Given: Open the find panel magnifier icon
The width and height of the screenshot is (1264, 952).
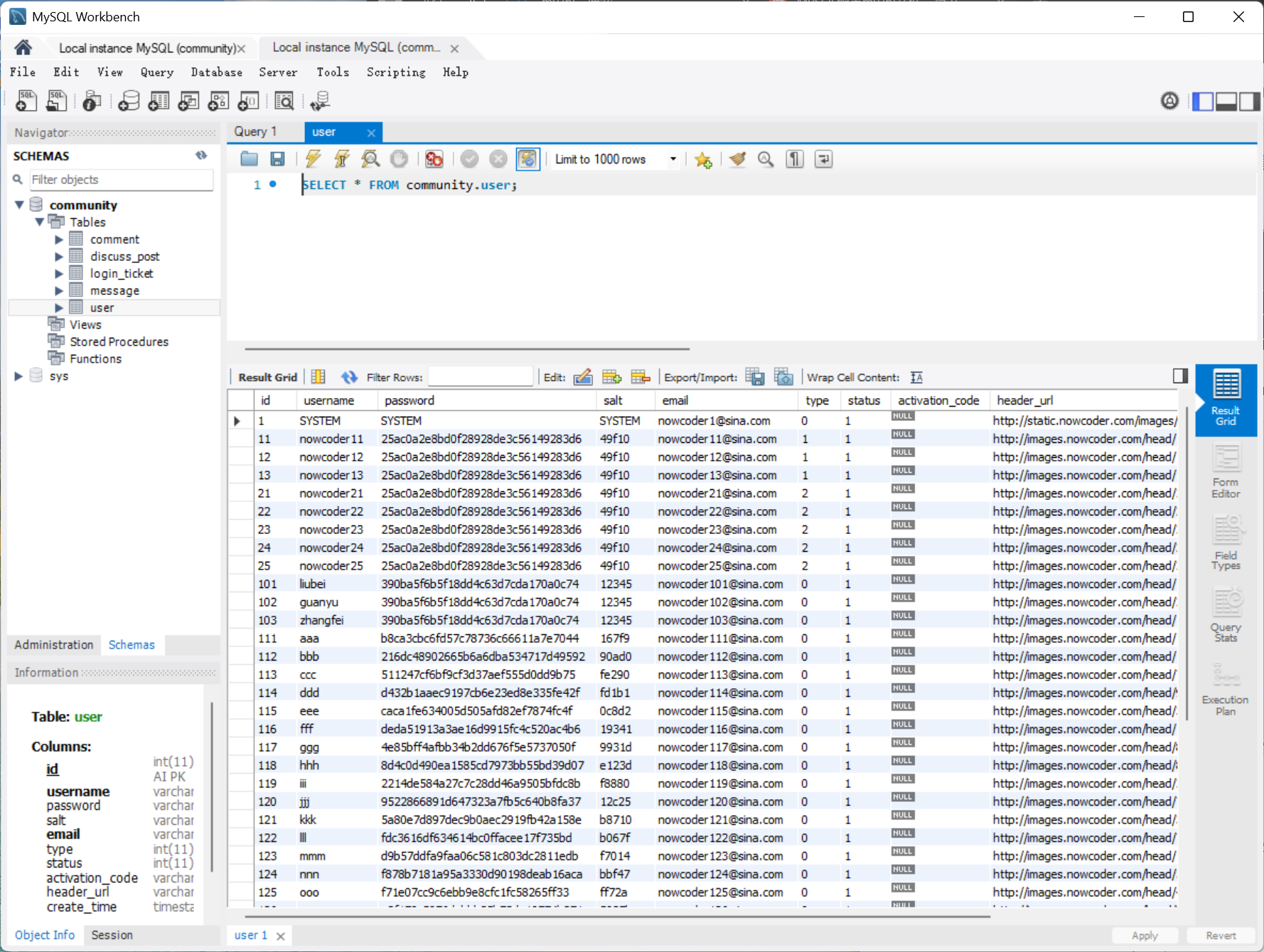Looking at the screenshot, I should pos(766,159).
